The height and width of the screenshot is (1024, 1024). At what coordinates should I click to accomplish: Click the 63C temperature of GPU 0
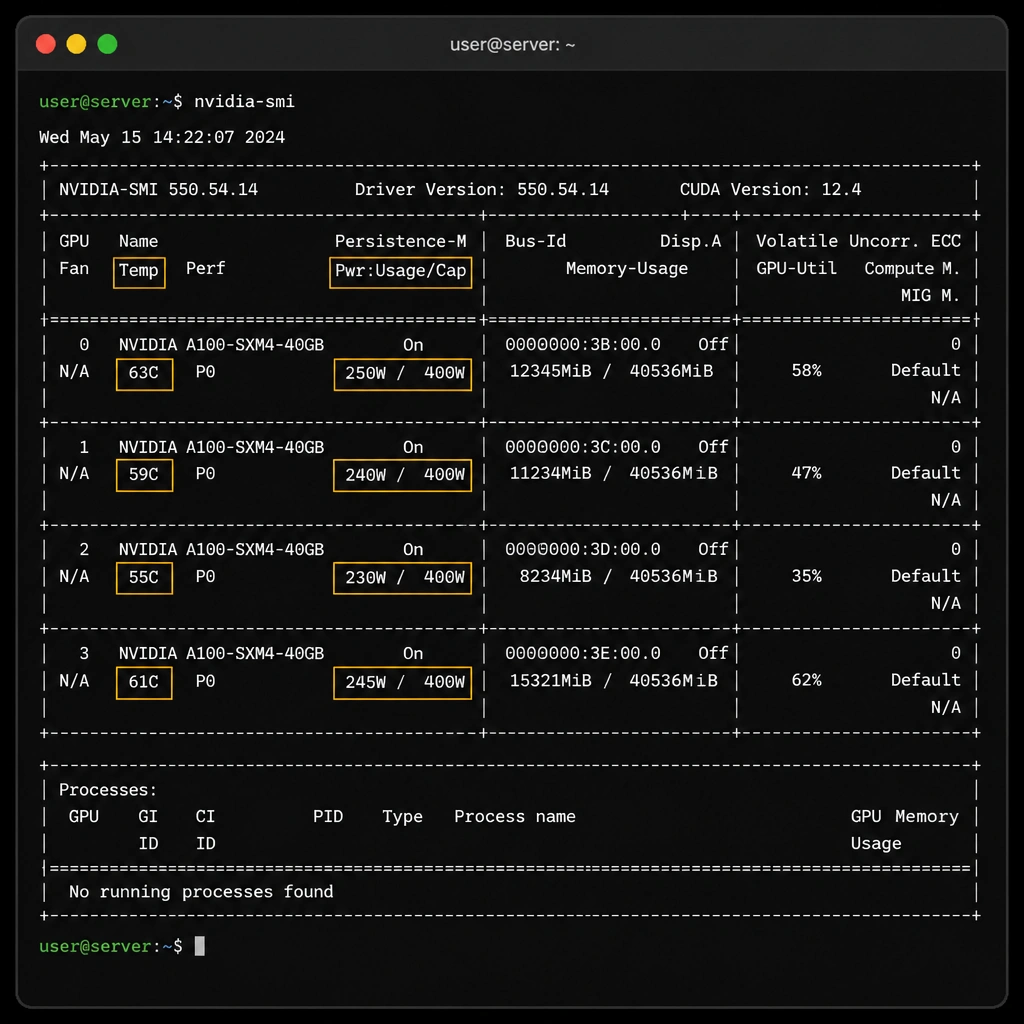click(x=144, y=374)
